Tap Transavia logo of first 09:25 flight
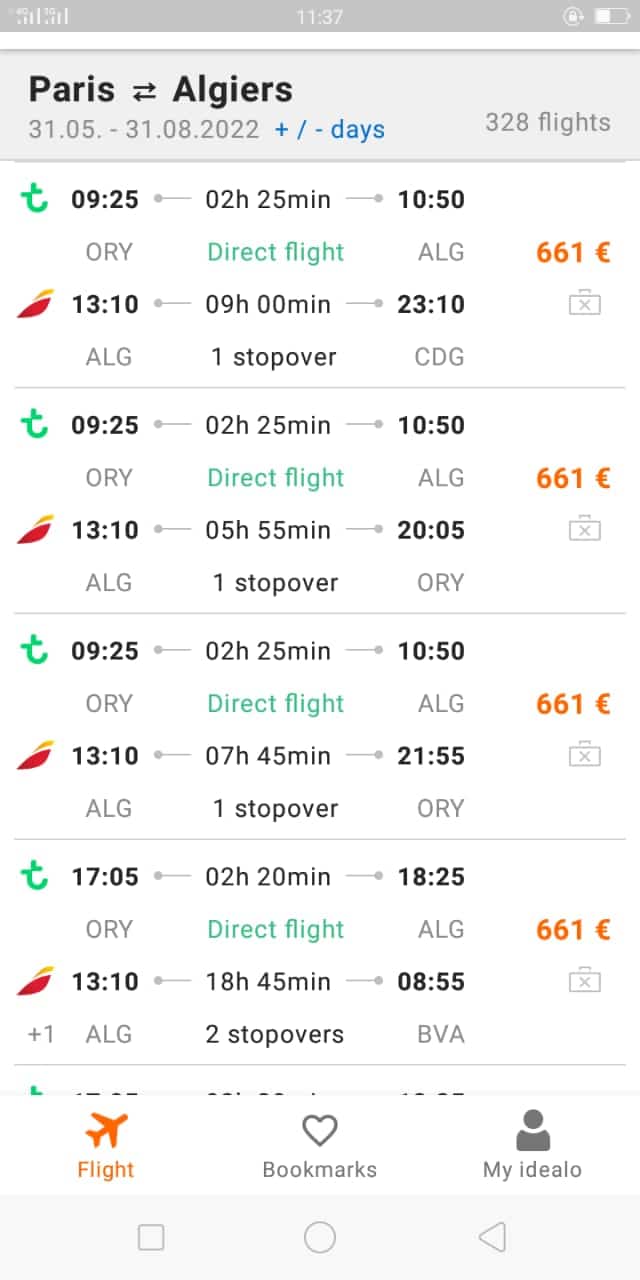 click(x=35, y=198)
